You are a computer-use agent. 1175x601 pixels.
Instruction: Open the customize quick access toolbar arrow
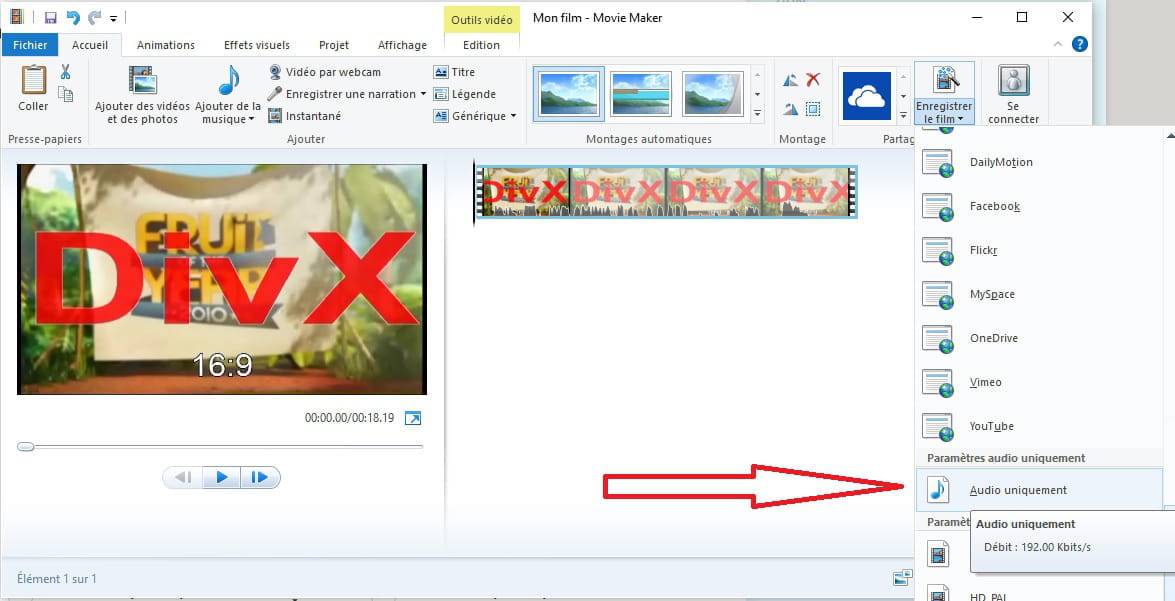coord(113,18)
